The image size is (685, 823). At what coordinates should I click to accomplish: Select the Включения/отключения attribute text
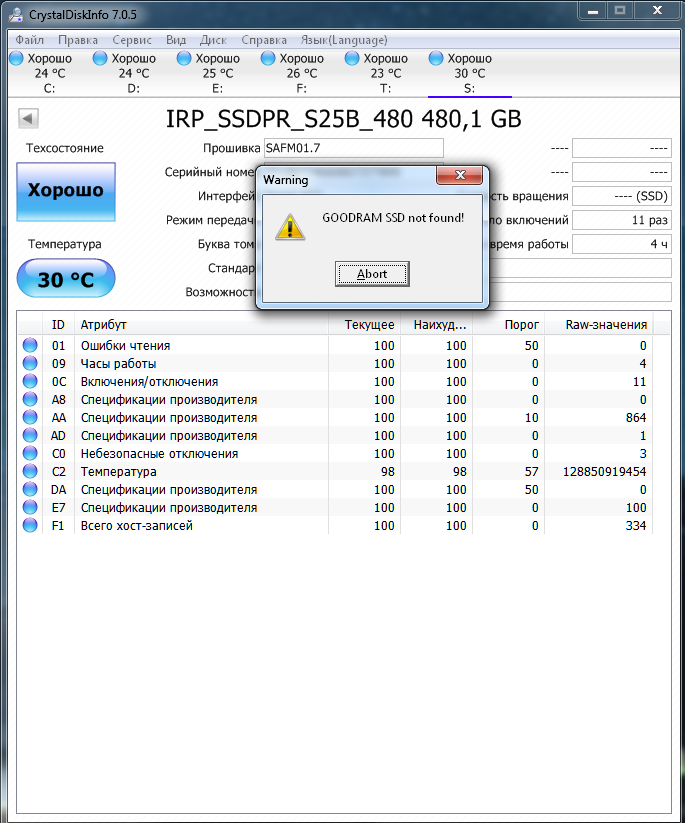(x=150, y=382)
